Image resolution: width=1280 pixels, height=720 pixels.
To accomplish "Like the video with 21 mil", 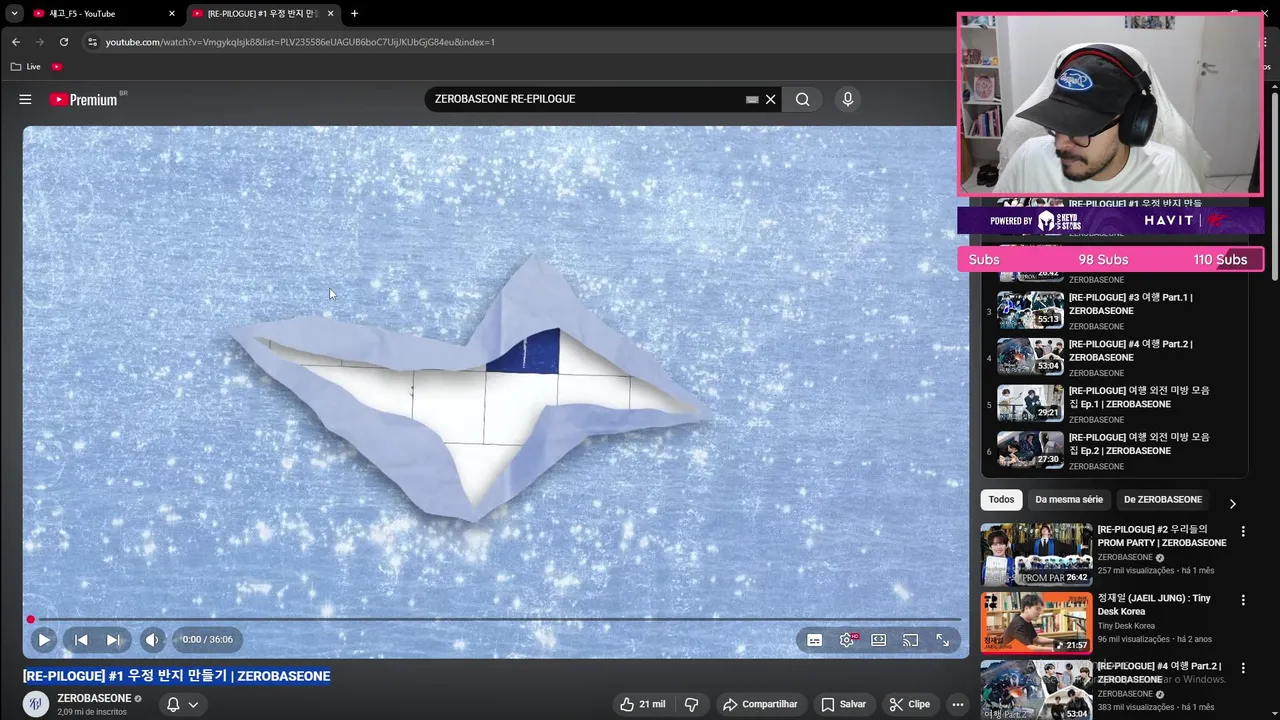I will tap(642, 704).
